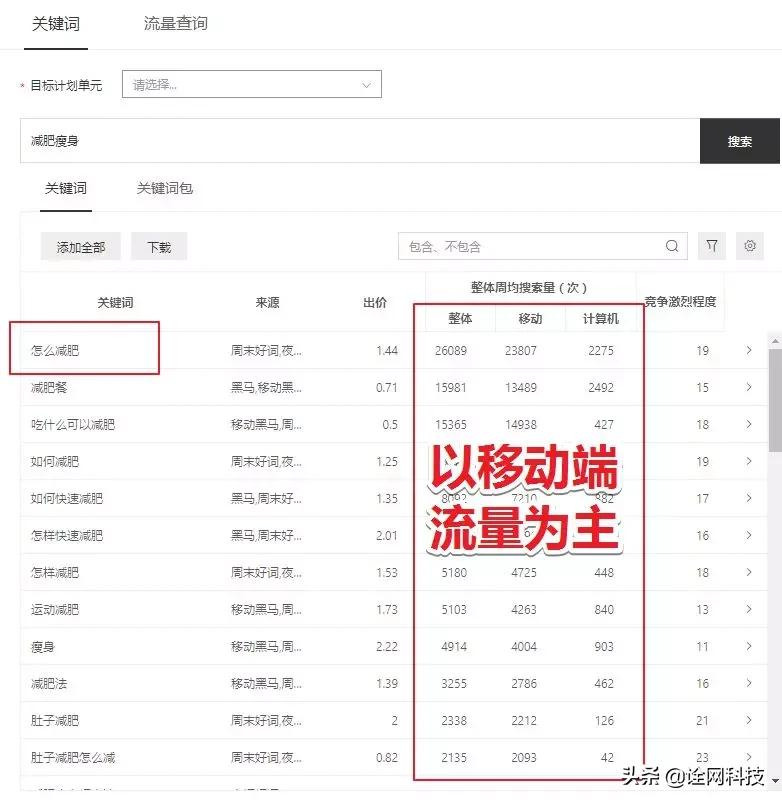
Task: Click the search magnifier icon in filter box
Action: [x=672, y=246]
